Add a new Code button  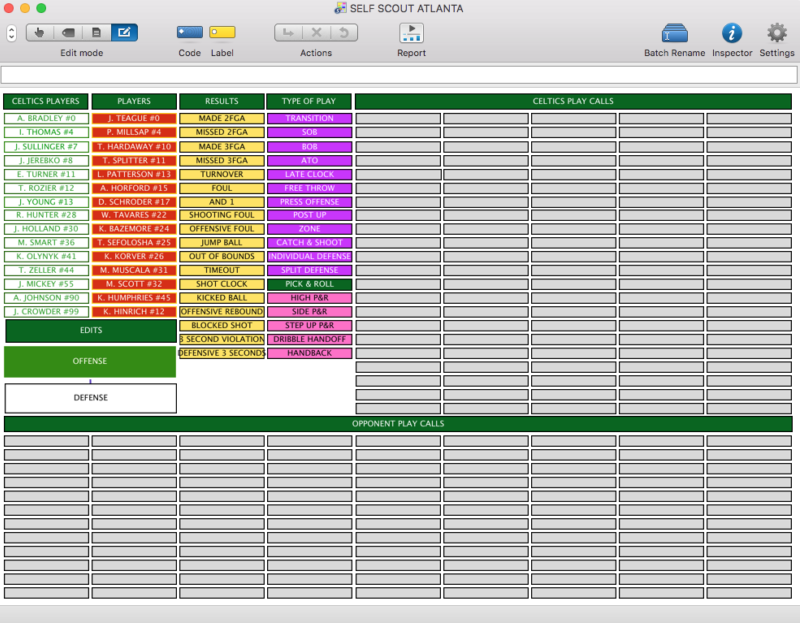[x=190, y=33]
